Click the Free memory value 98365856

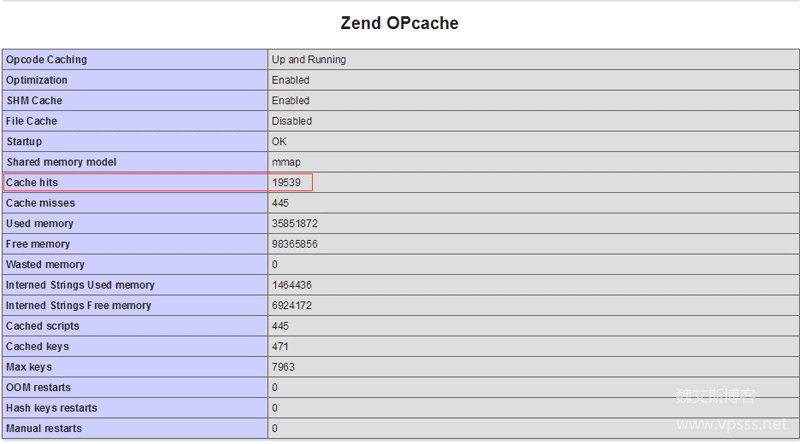tap(295, 244)
